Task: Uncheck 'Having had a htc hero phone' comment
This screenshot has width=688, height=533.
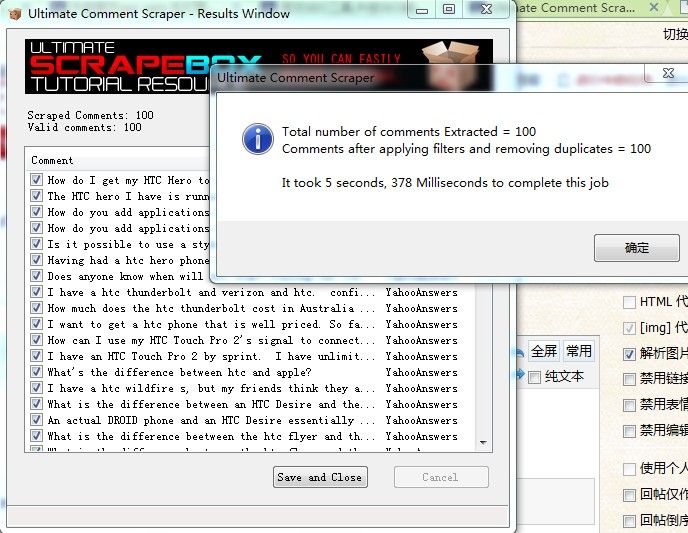Action: coord(36,260)
